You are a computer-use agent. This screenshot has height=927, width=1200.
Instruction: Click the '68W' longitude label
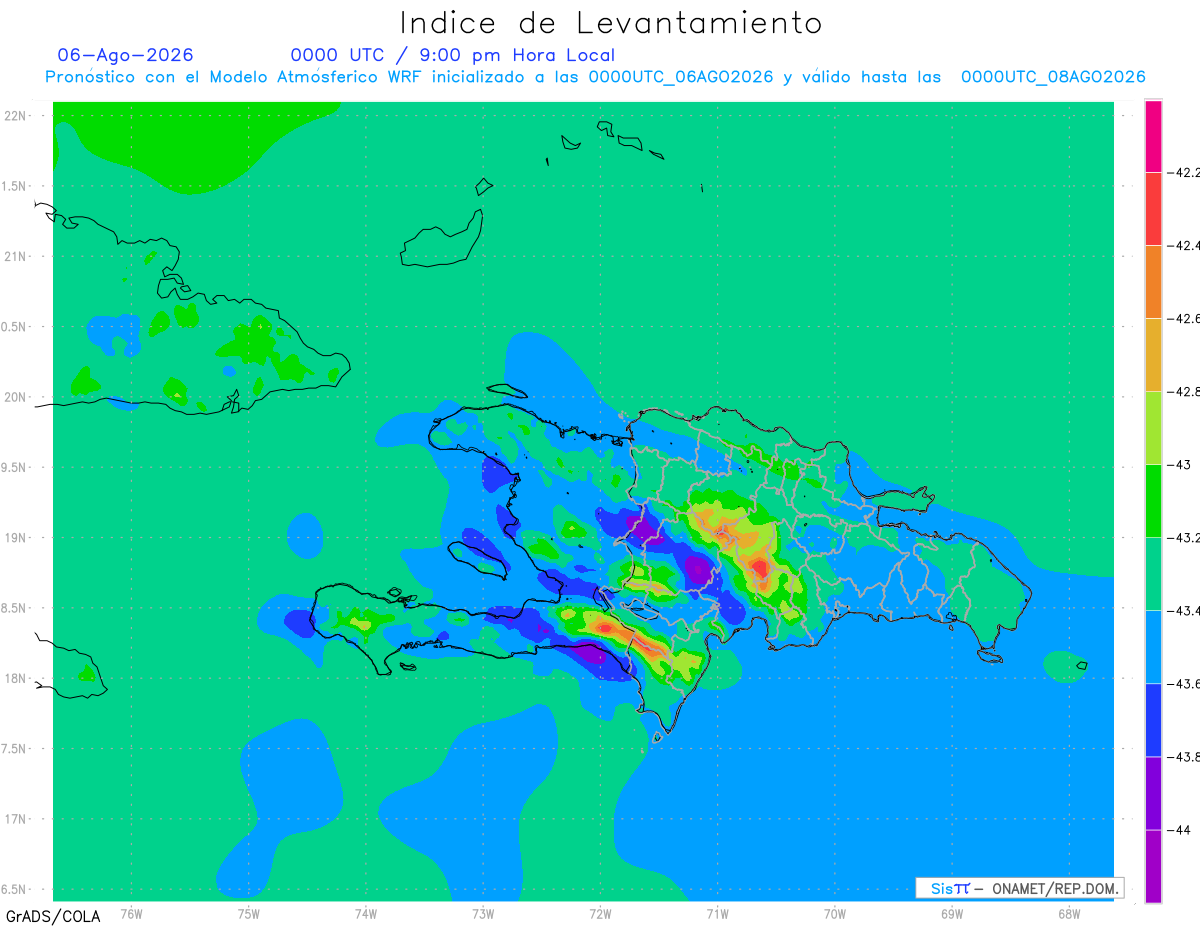(1069, 913)
